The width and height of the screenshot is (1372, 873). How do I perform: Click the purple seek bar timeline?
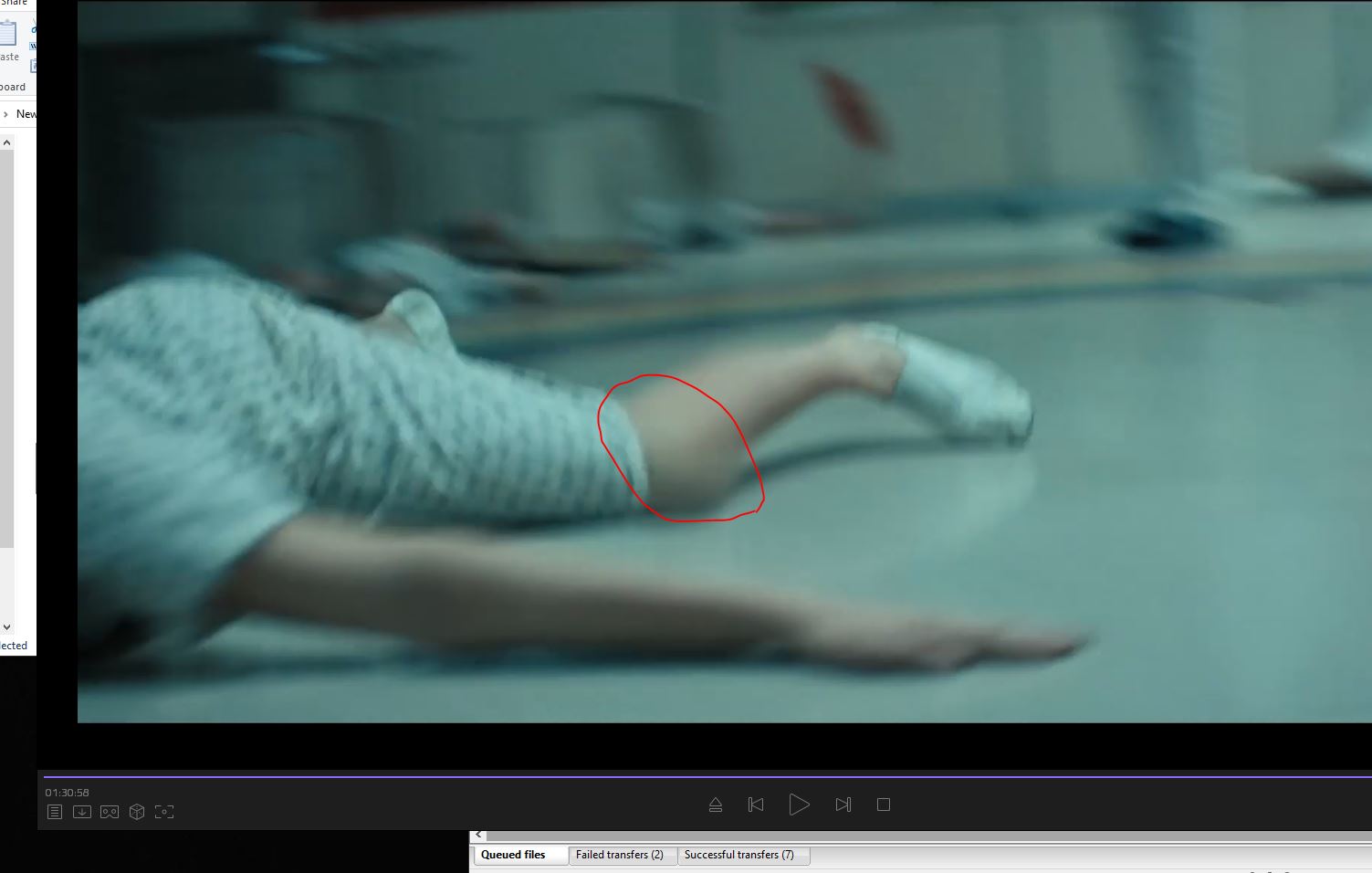pos(703,777)
